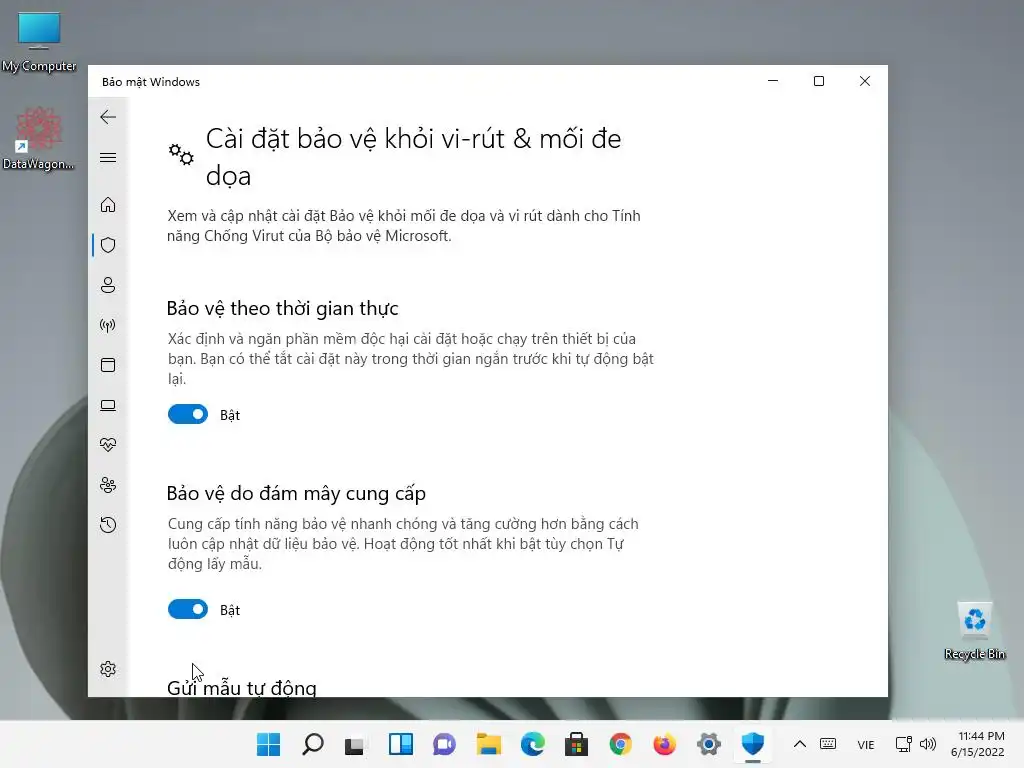Click Gửi mẫu tự động heading
Image resolution: width=1024 pixels, height=768 pixels.
[242, 688]
